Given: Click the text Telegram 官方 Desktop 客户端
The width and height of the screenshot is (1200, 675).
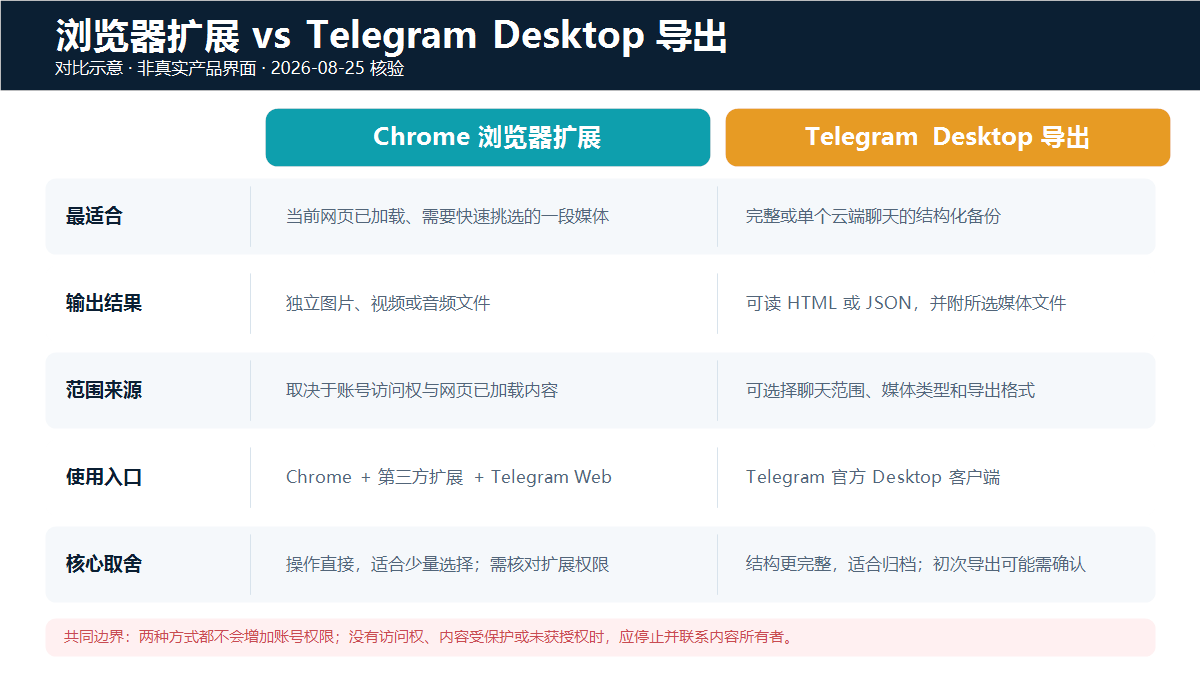Looking at the screenshot, I should pos(873,477).
